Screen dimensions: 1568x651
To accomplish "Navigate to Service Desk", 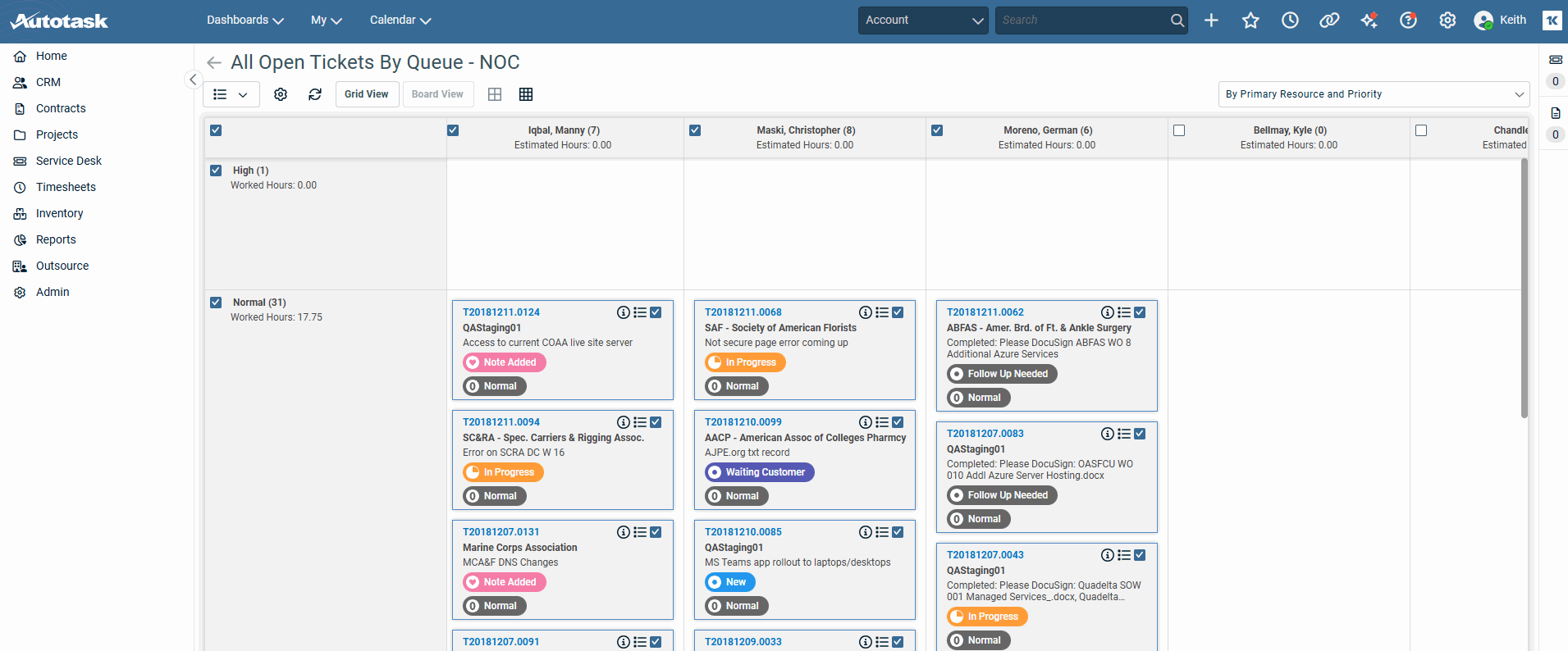I will point(69,161).
